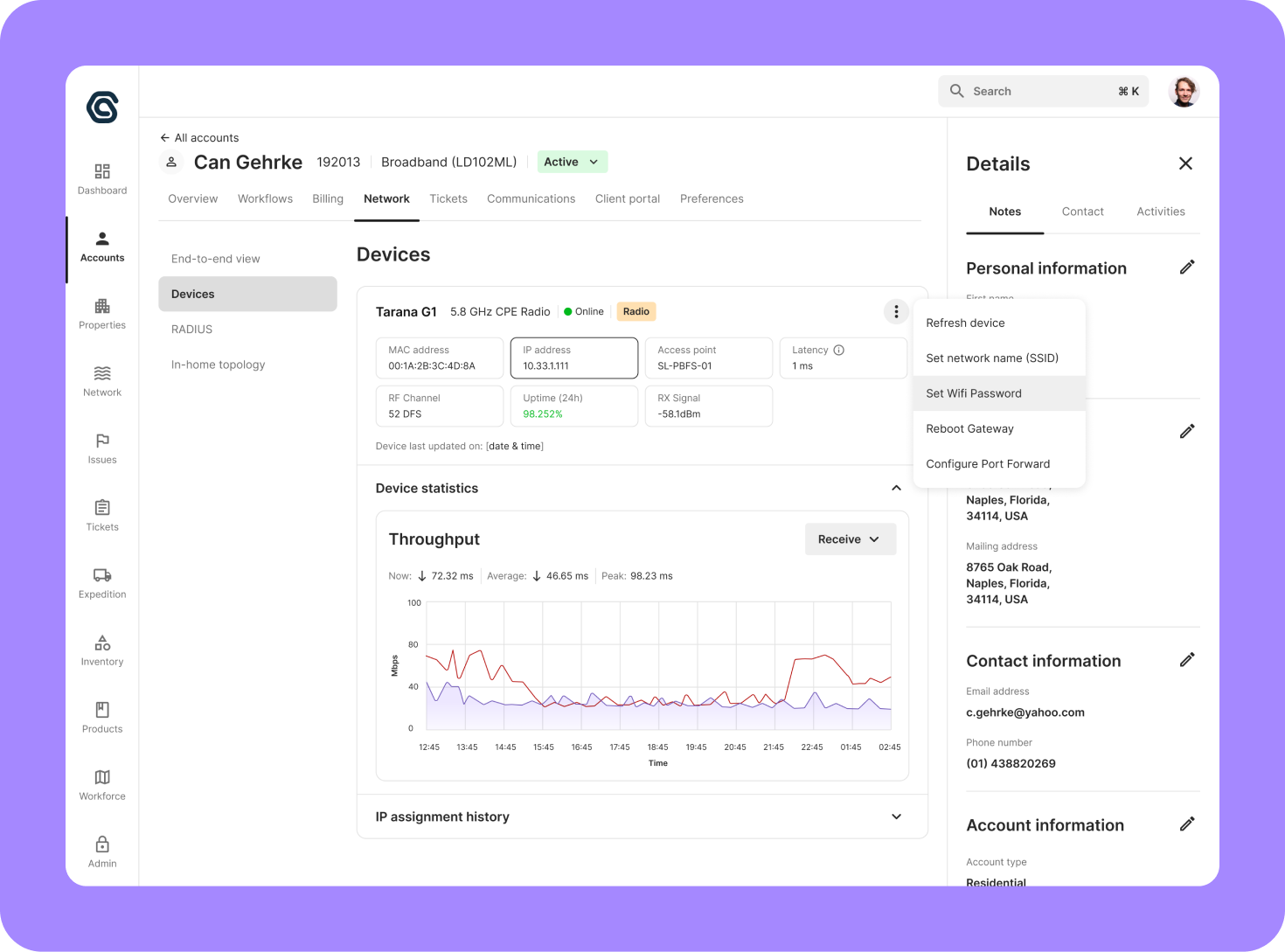Viewport: 1285px width, 952px height.
Task: Click the RF Channel 52 DFS field
Action: [x=440, y=407]
